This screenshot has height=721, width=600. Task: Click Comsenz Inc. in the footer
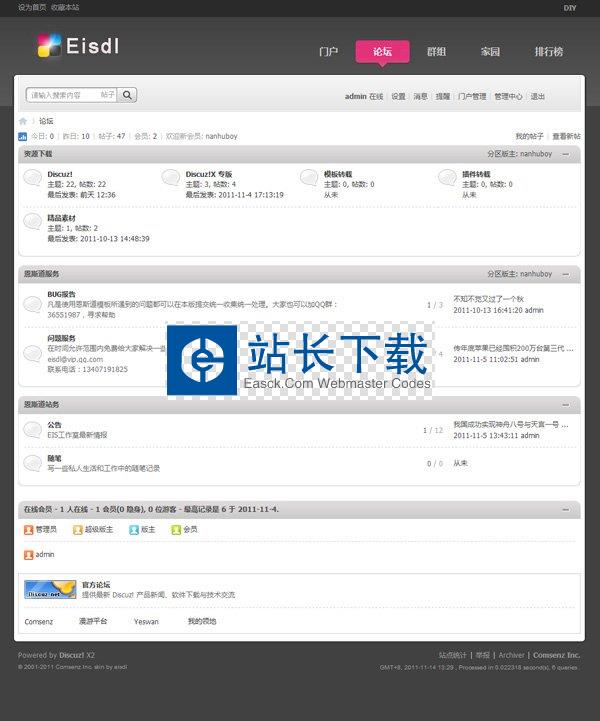click(x=556, y=655)
